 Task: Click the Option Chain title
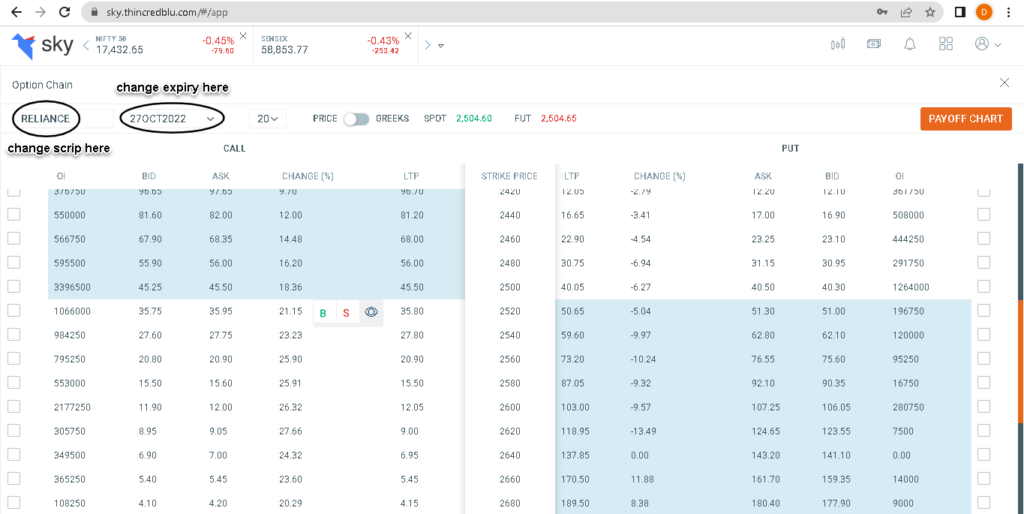pos(42,85)
